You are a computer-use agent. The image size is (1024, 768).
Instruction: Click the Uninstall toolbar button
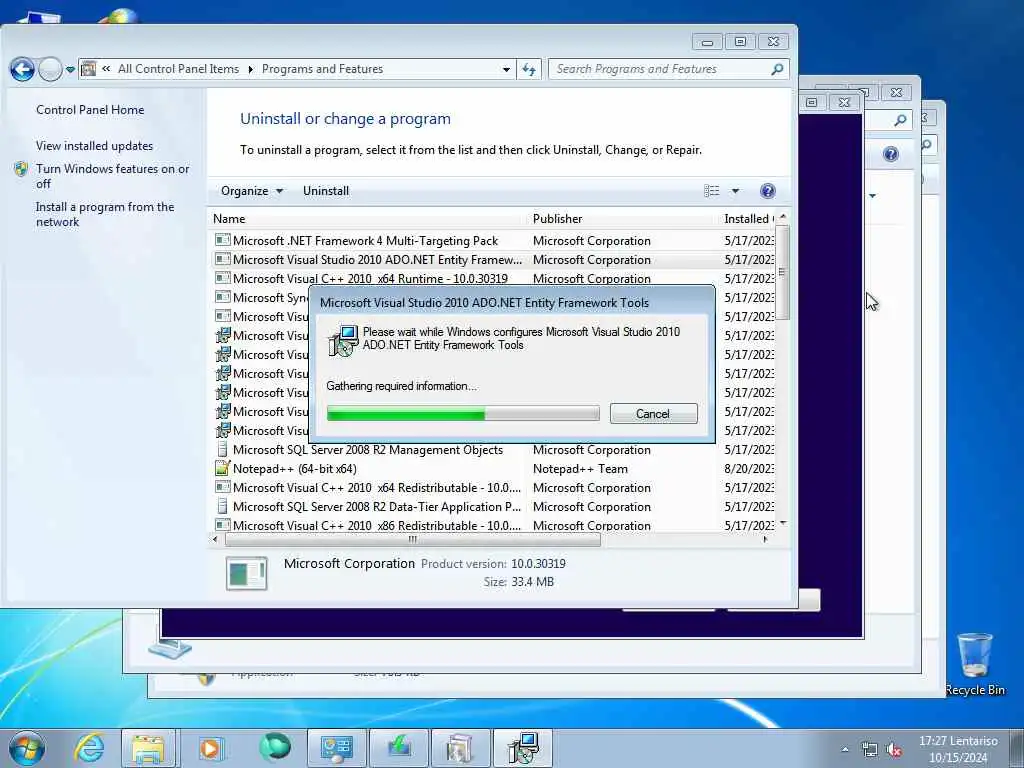[x=326, y=191]
